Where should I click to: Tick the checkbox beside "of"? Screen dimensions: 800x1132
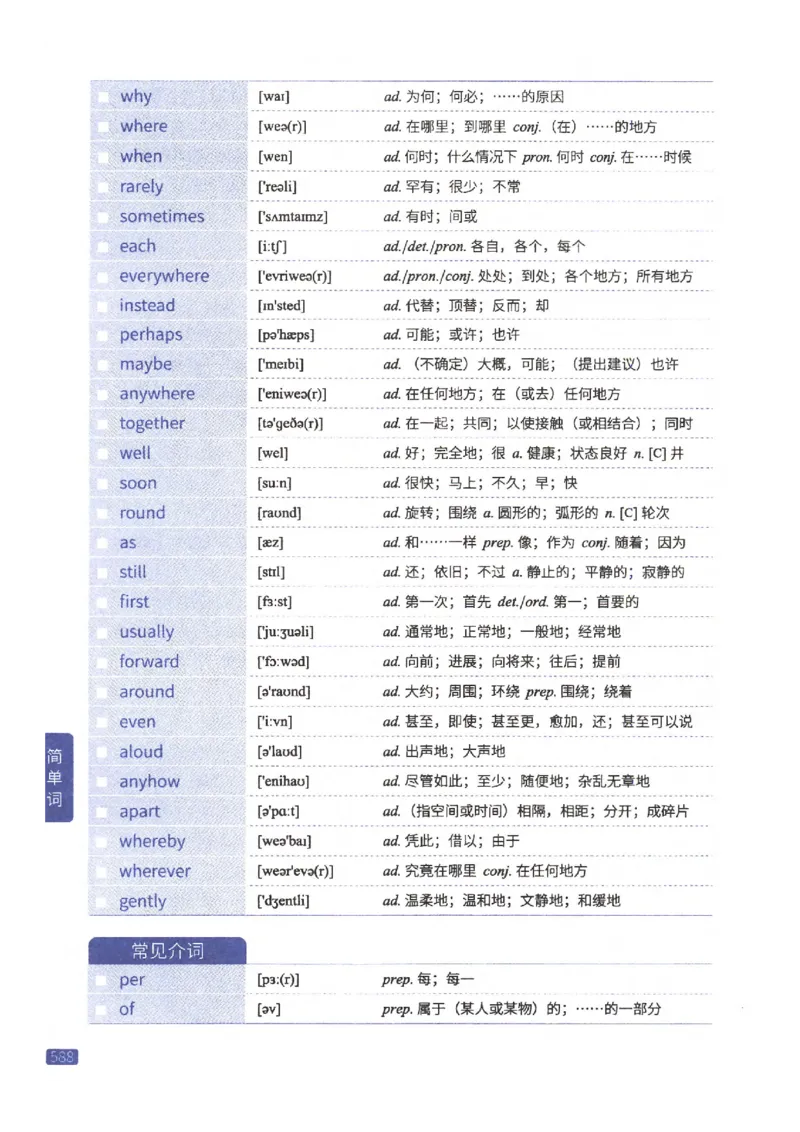(x=104, y=1010)
